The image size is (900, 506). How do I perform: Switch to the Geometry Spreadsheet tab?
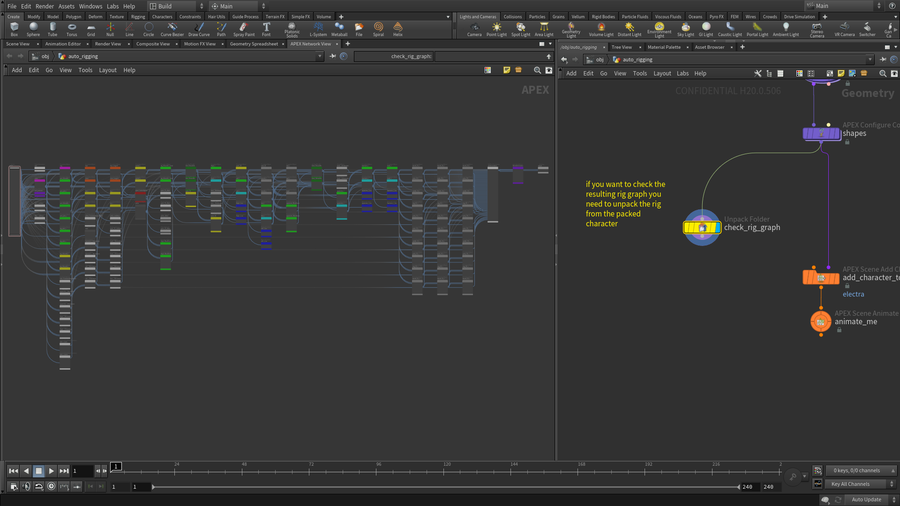(254, 44)
